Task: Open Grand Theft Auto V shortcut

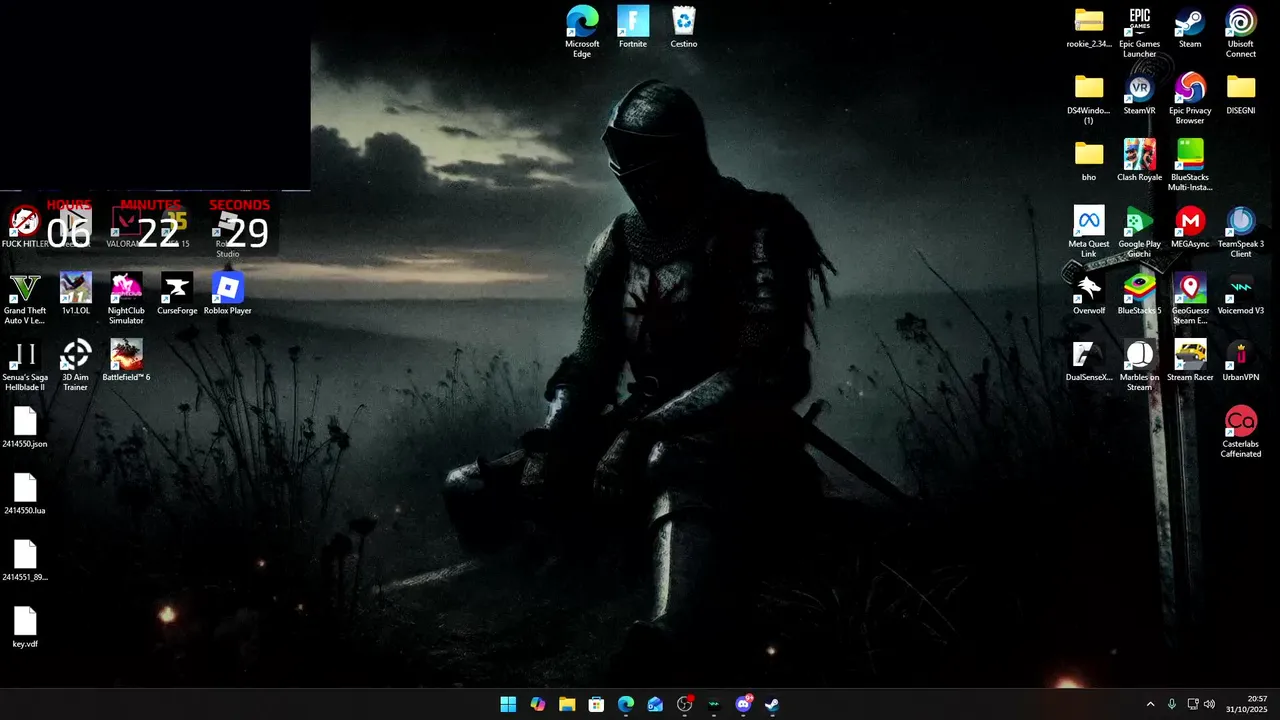Action: [x=25, y=299]
